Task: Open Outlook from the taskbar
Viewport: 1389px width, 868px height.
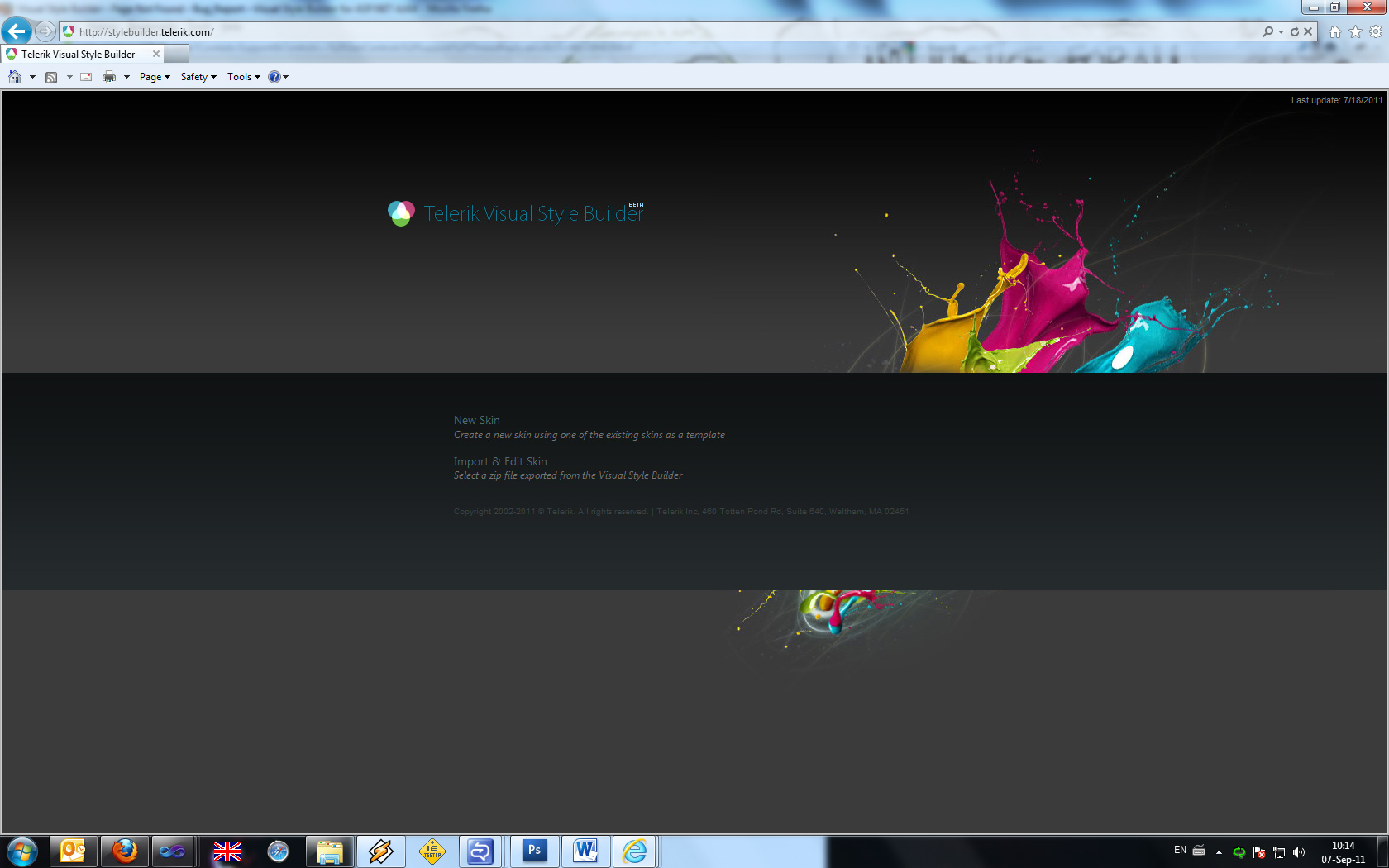Action: coord(74,851)
